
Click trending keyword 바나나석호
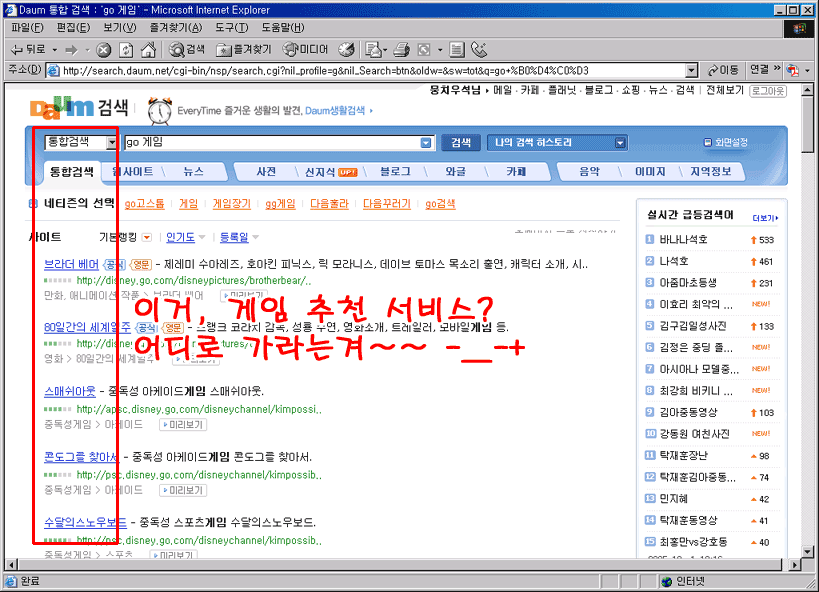click(683, 239)
